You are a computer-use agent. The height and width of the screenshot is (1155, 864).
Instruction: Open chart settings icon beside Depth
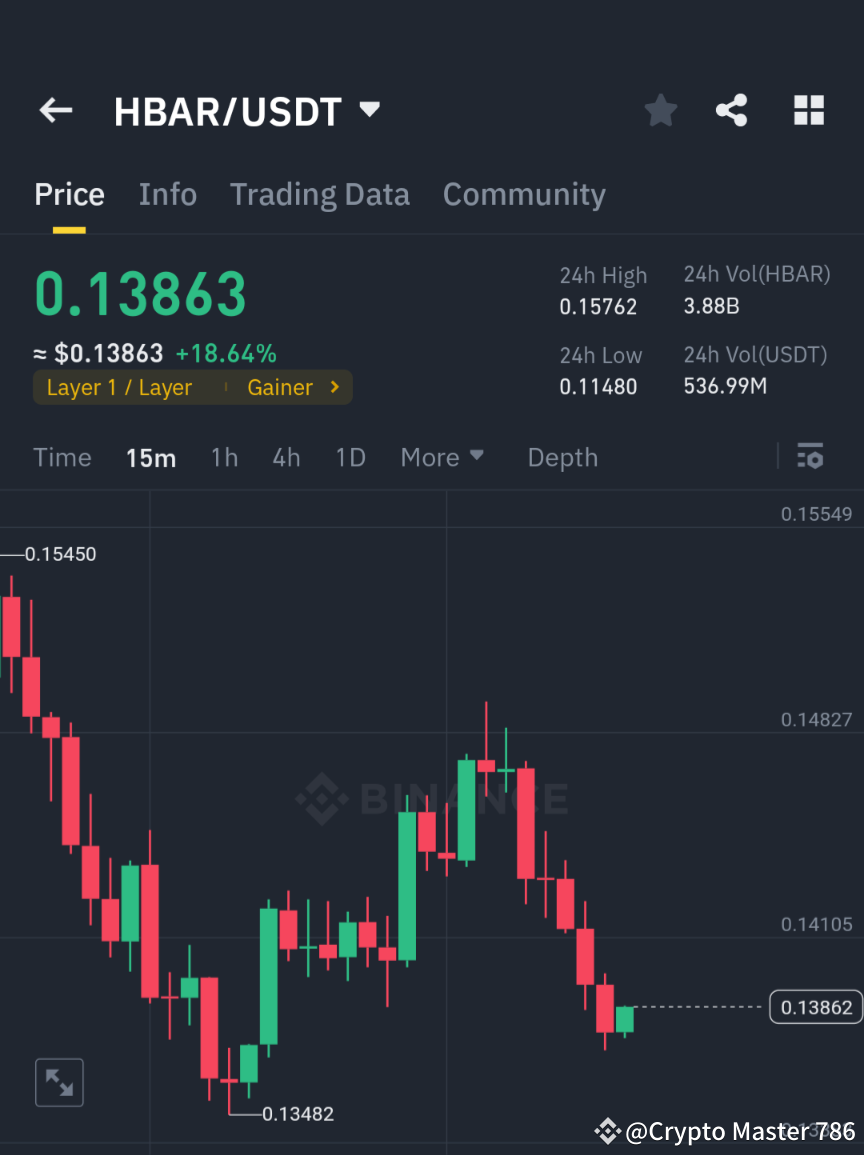click(x=811, y=457)
